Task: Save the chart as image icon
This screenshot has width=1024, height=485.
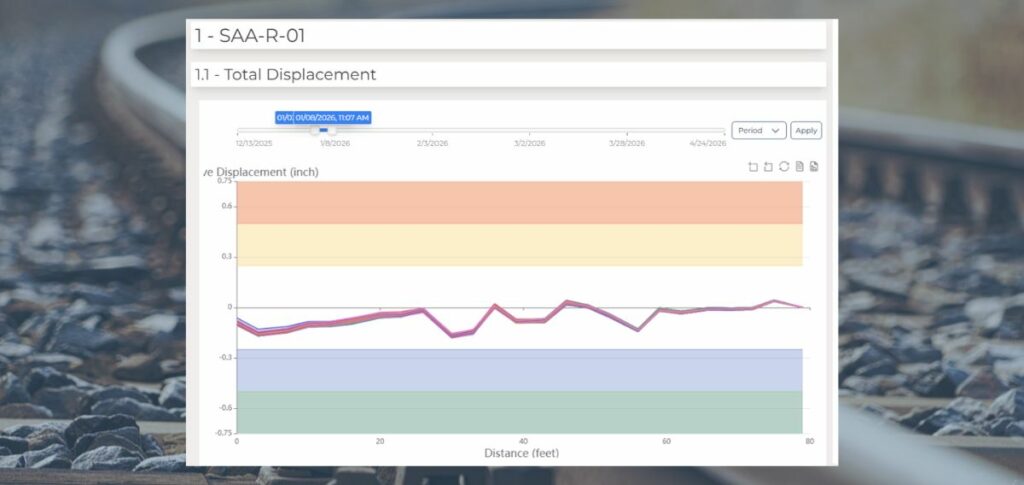Action: coord(814,167)
